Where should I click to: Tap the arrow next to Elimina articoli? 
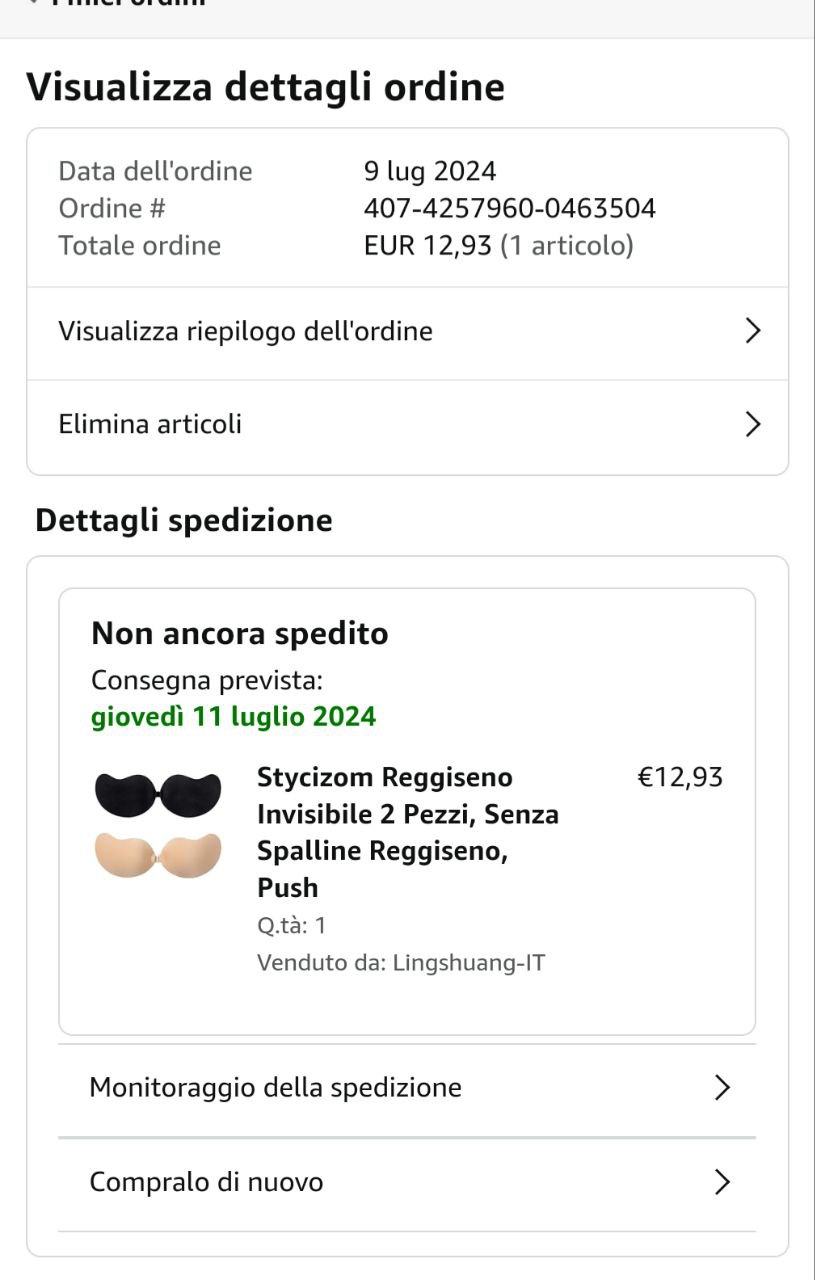pos(753,425)
